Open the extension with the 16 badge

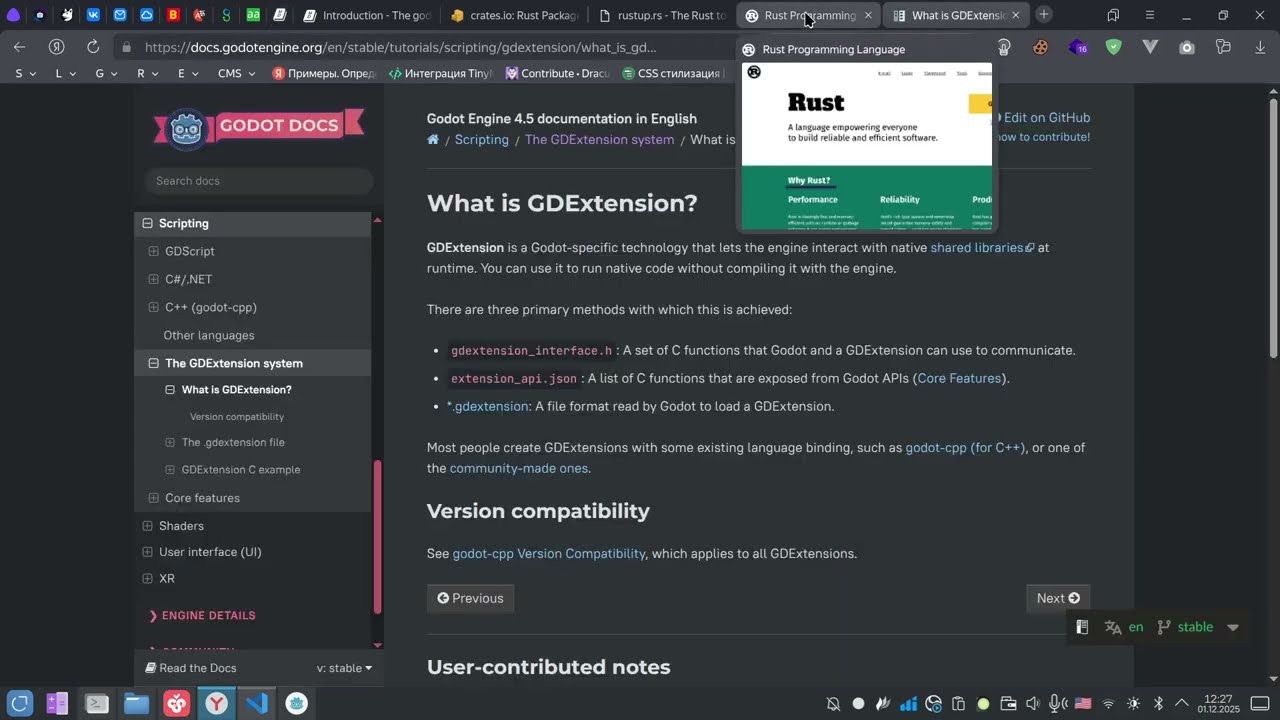1077,47
